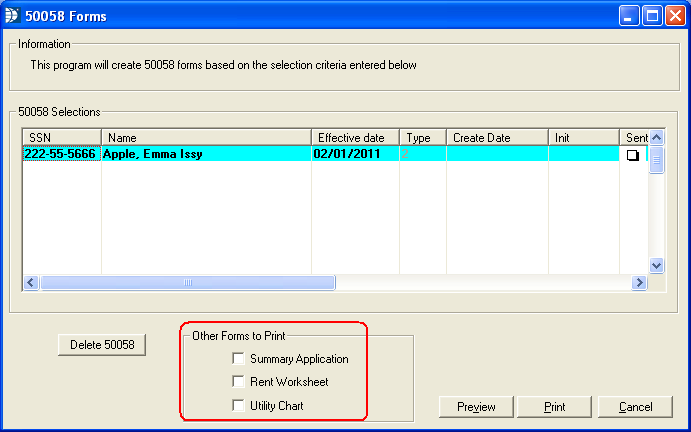Click the Name column header

[x=205, y=137]
